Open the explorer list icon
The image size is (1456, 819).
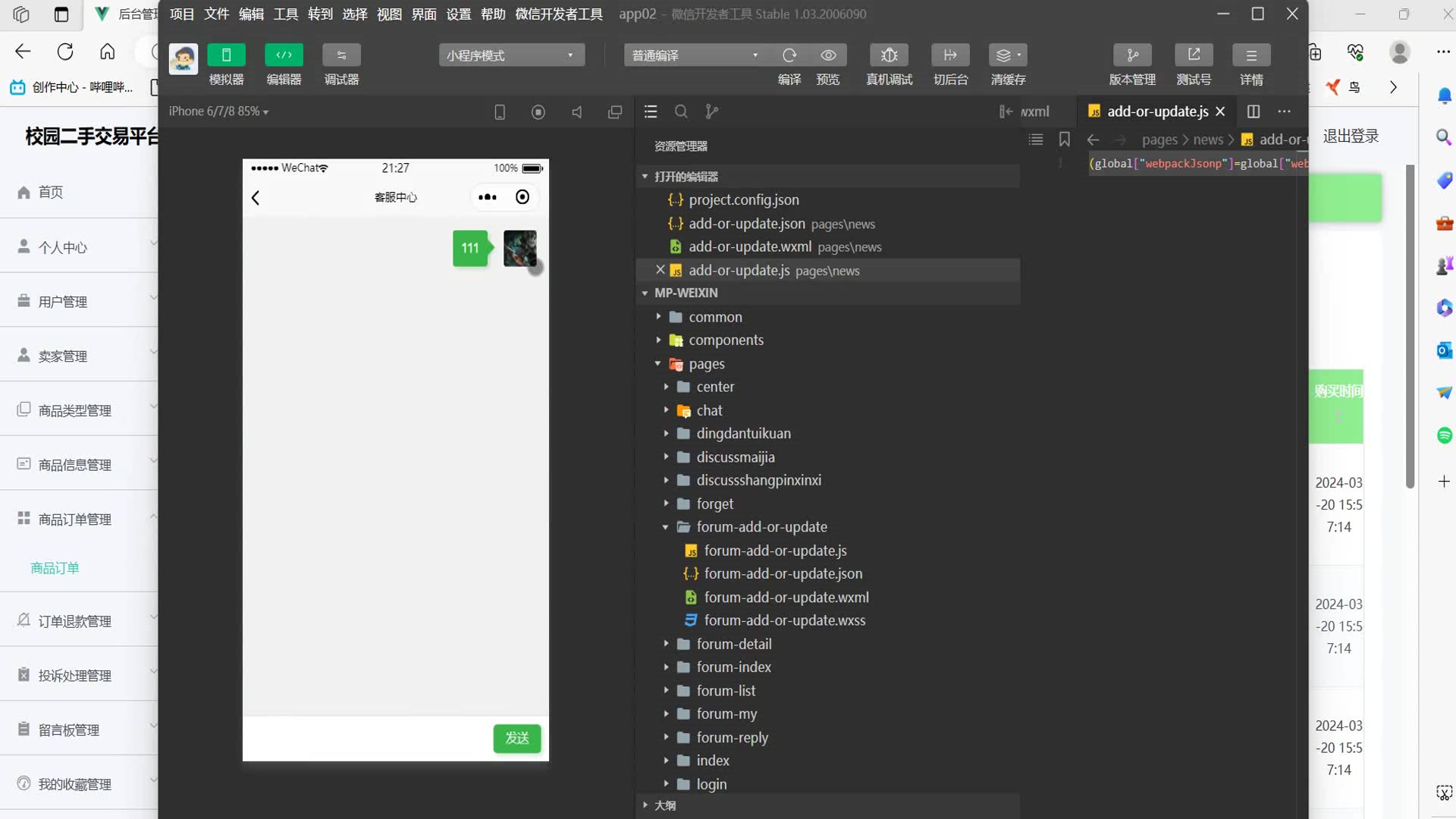point(651,112)
